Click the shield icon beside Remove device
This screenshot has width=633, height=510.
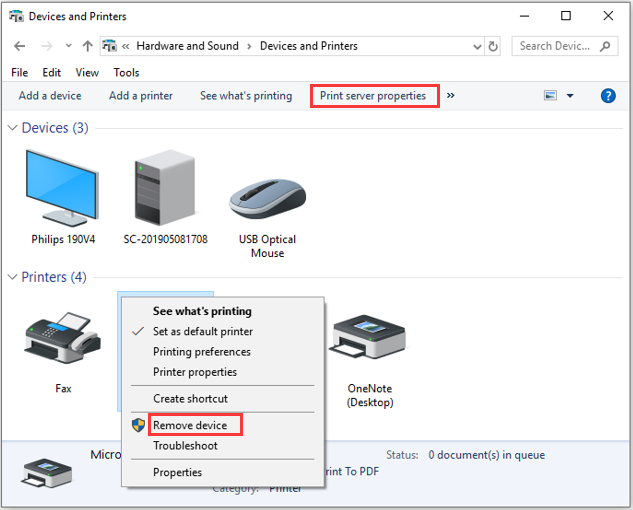pyautogui.click(x=138, y=425)
